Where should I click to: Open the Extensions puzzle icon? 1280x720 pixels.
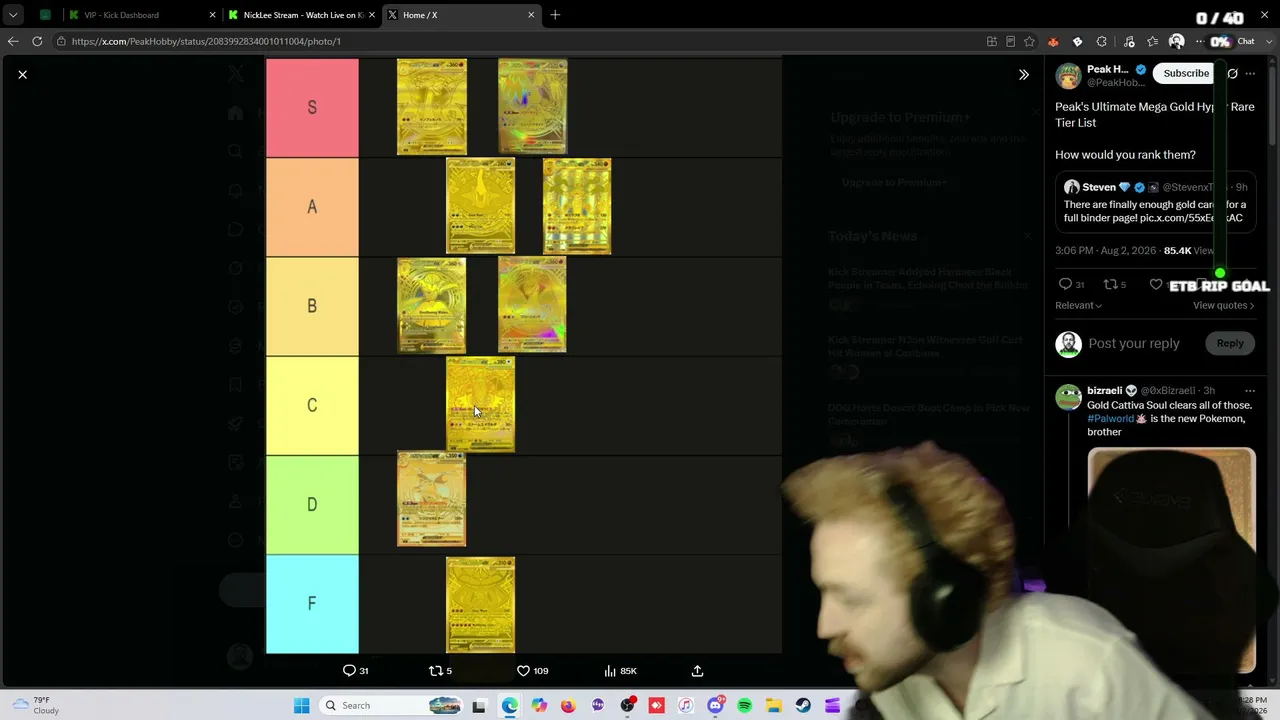(1101, 42)
